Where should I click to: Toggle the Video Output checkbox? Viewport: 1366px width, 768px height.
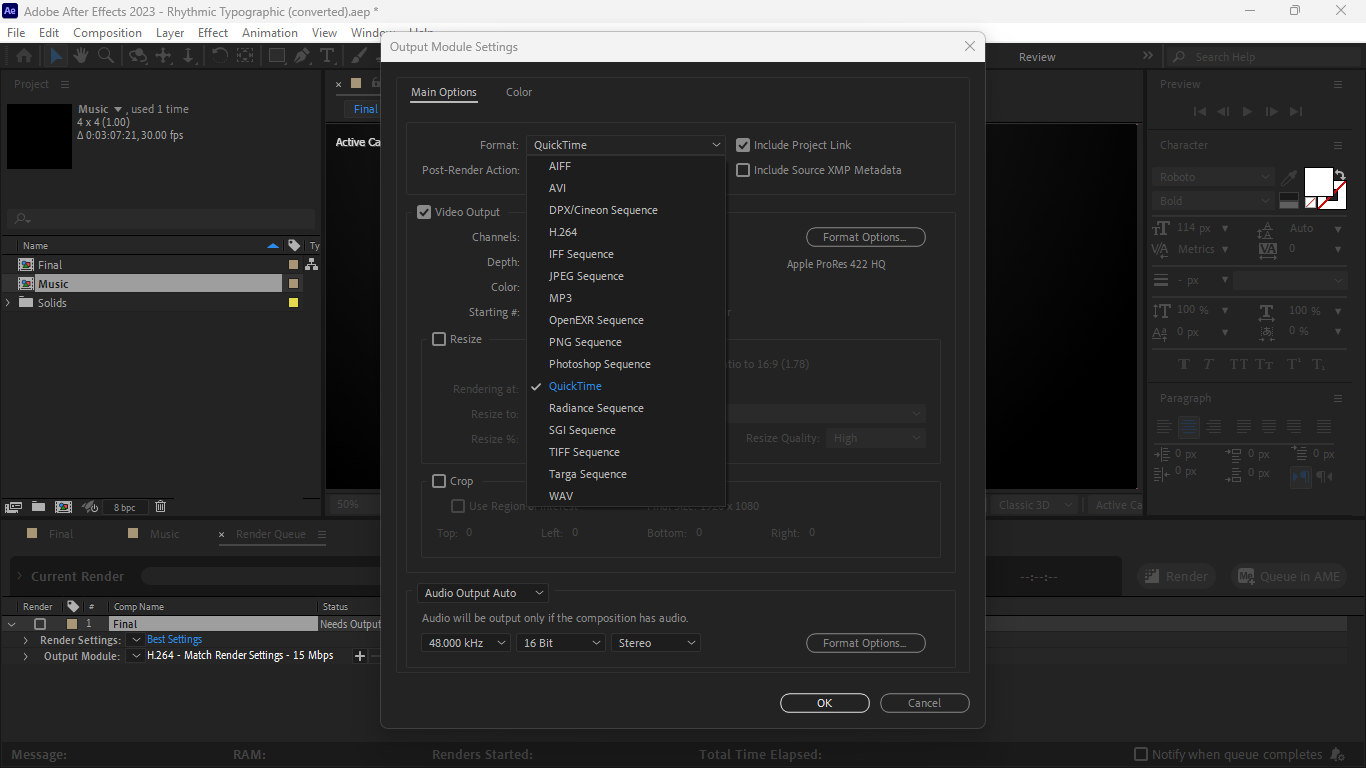pyautogui.click(x=424, y=212)
